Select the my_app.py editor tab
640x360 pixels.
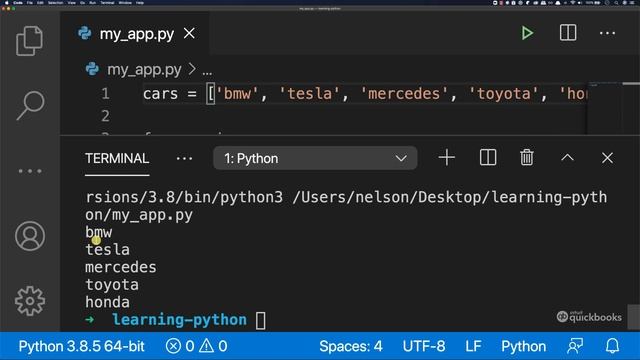pyautogui.click(x=136, y=33)
